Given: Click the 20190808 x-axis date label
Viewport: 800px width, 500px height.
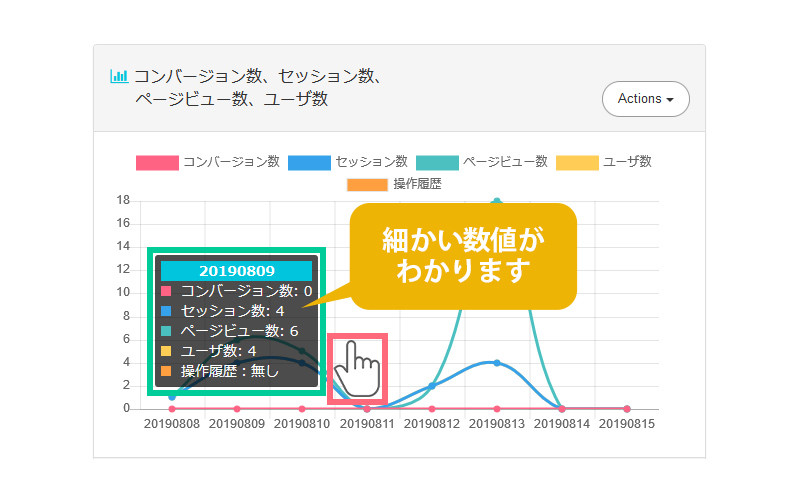Looking at the screenshot, I should (172, 424).
